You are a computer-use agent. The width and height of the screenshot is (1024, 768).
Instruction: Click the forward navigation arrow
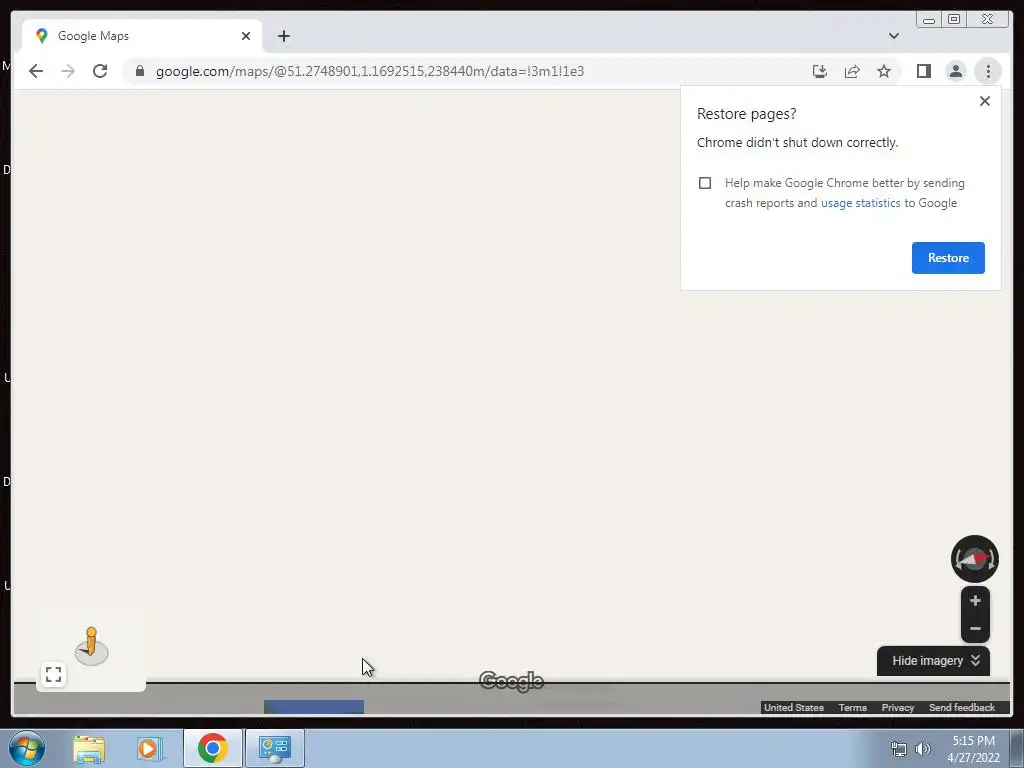[x=68, y=71]
